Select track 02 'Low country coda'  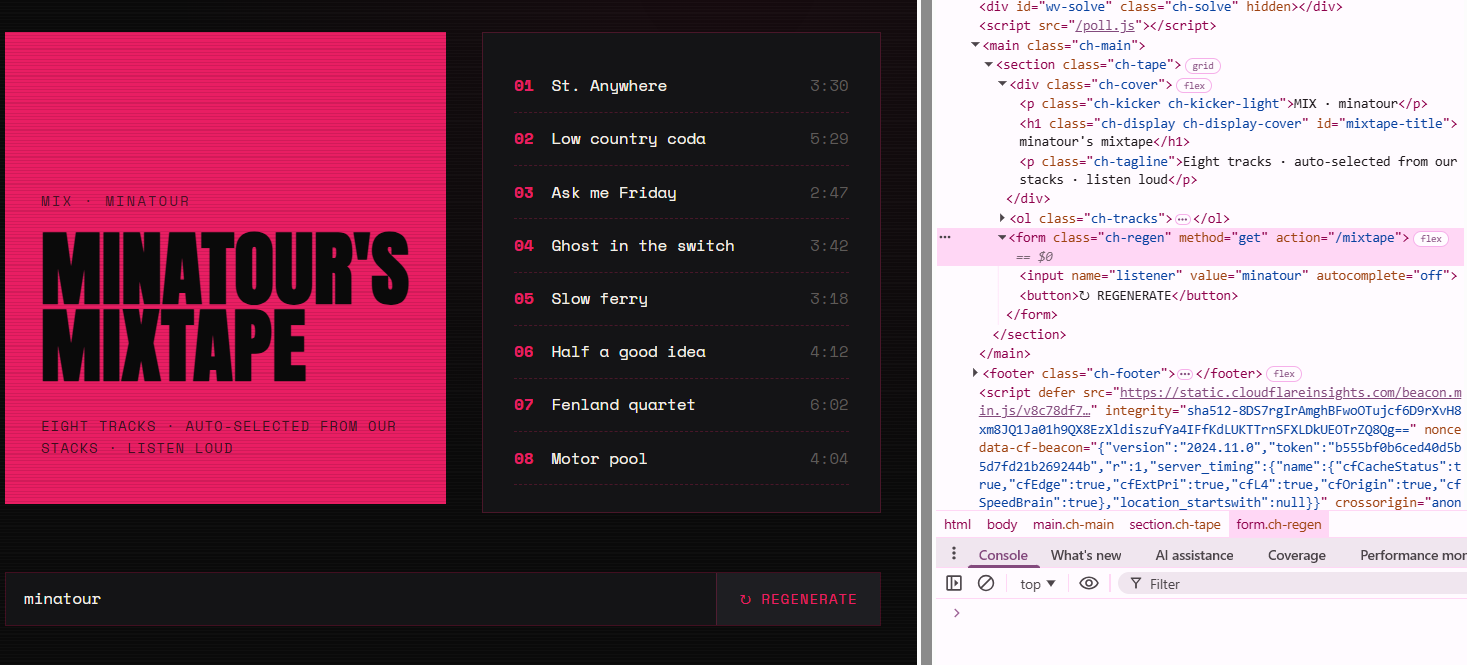(x=681, y=139)
